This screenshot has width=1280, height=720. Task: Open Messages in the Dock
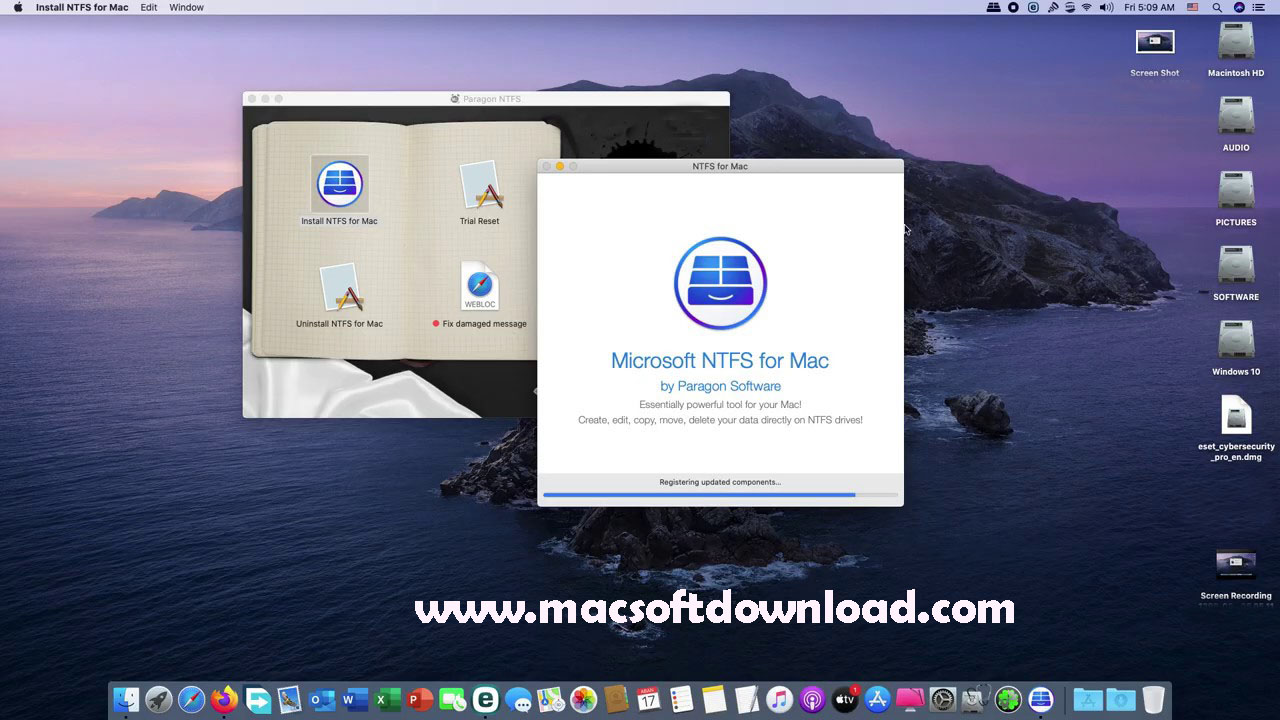518,699
